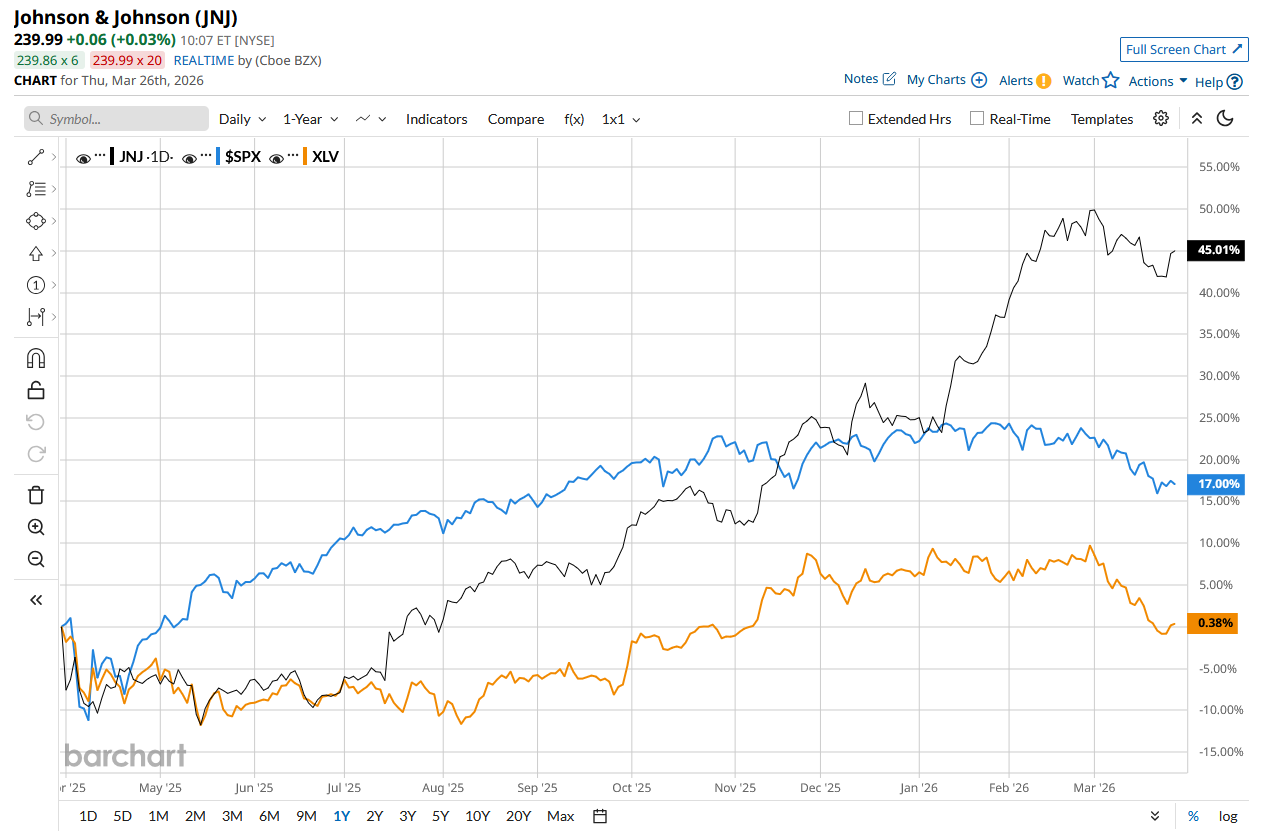Toggle visibility of JNJ series
The image size is (1263, 832).
coord(83,157)
